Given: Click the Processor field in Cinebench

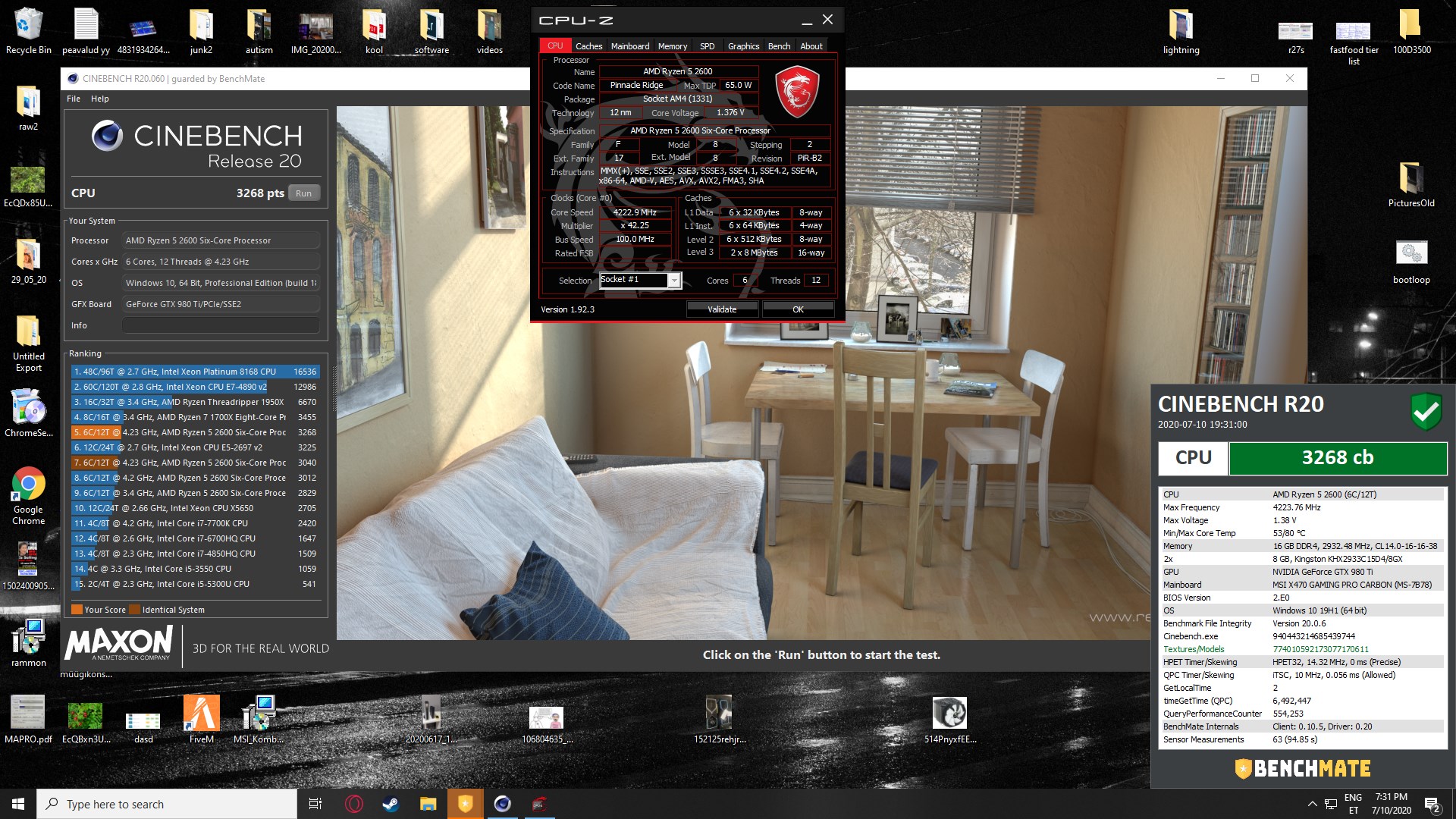Looking at the screenshot, I should 221,240.
